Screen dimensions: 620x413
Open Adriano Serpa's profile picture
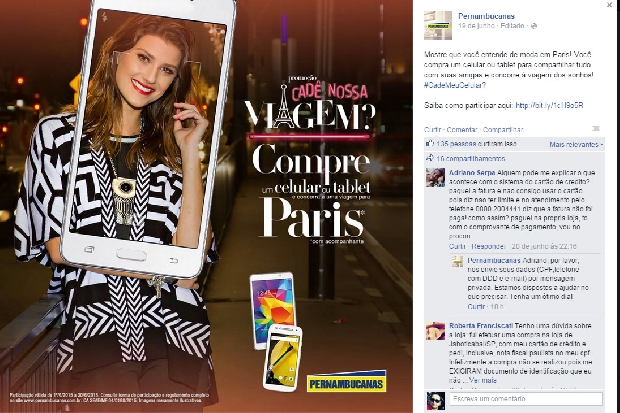[x=435, y=177]
